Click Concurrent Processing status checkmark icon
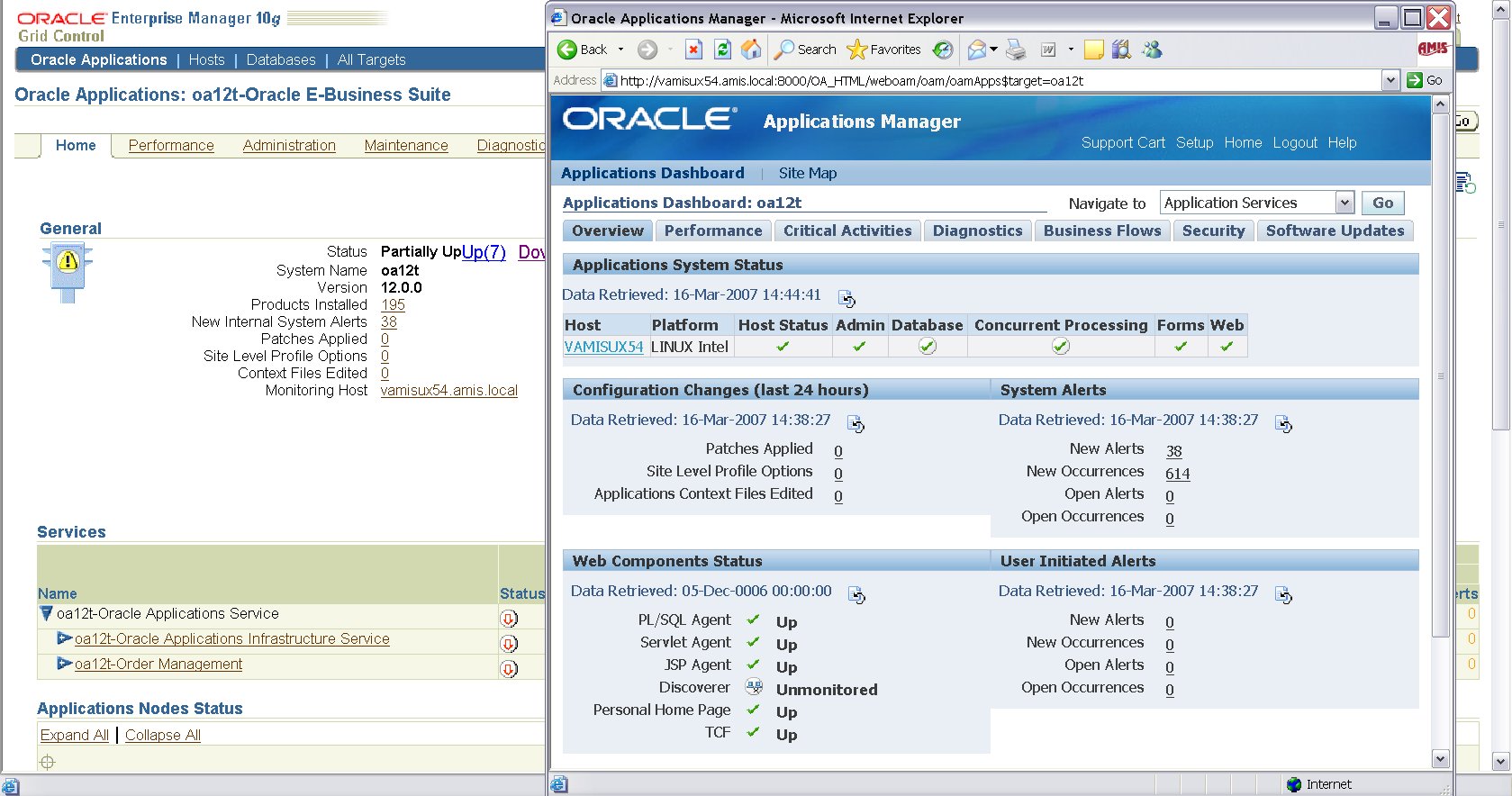Viewport: 1512px width, 796px height. (1061, 347)
